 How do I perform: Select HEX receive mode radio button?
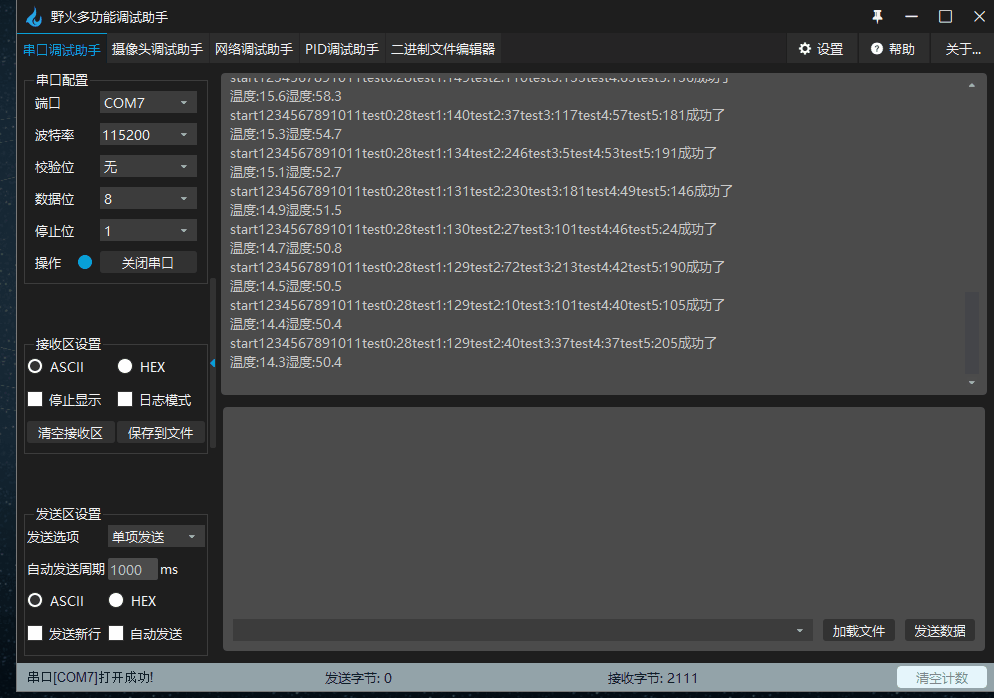coord(125,366)
